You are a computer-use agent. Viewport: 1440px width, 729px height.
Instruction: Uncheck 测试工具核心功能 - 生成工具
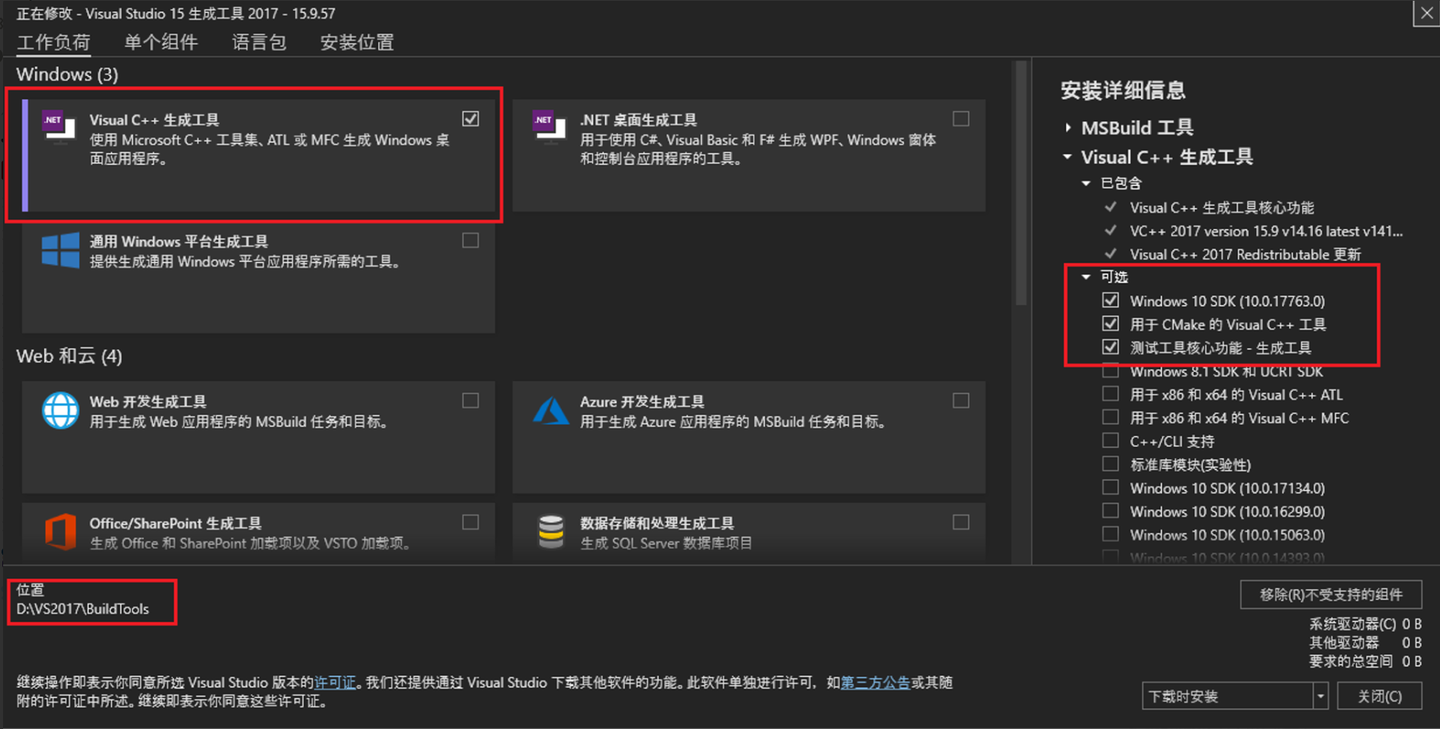1110,347
